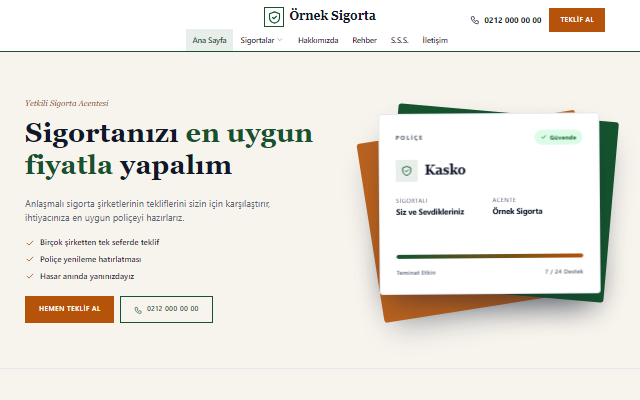Click the checkmark beside Birçok şirketten tek seferde teklif
Viewport: 640px width, 400px height.
pyautogui.click(x=30, y=243)
